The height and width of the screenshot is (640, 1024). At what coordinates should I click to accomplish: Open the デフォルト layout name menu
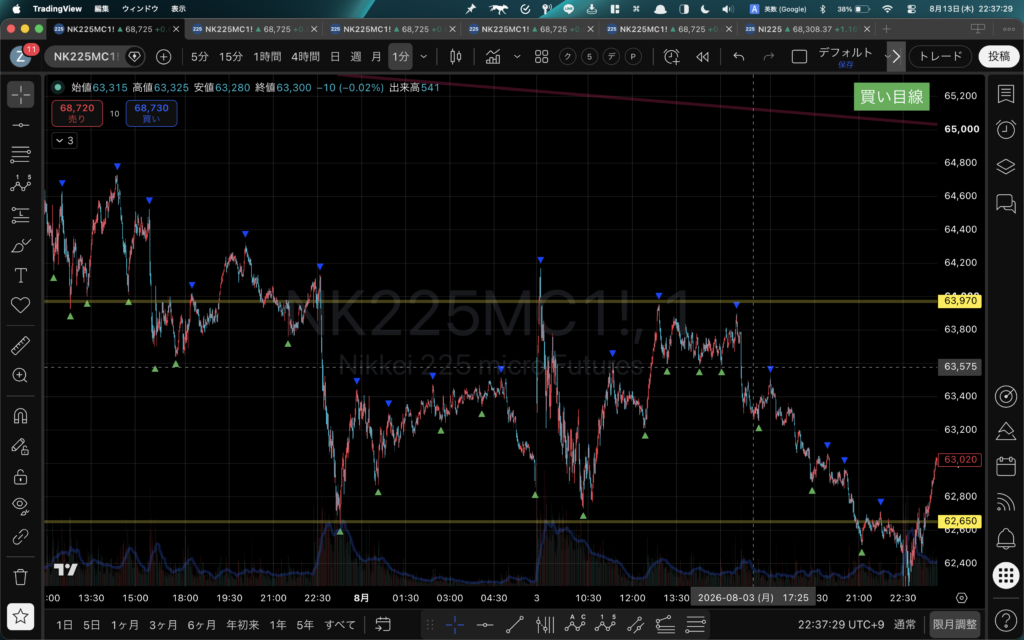coord(846,56)
